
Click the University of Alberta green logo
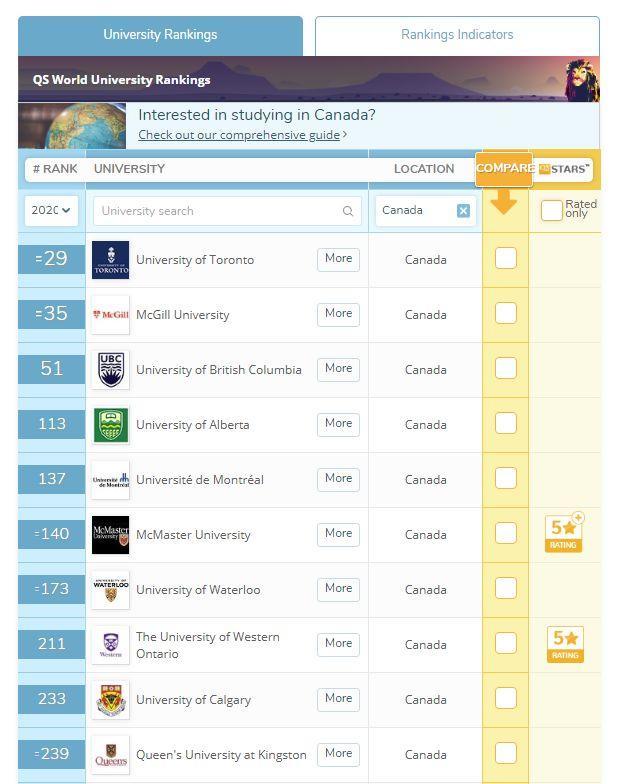pyautogui.click(x=110, y=424)
